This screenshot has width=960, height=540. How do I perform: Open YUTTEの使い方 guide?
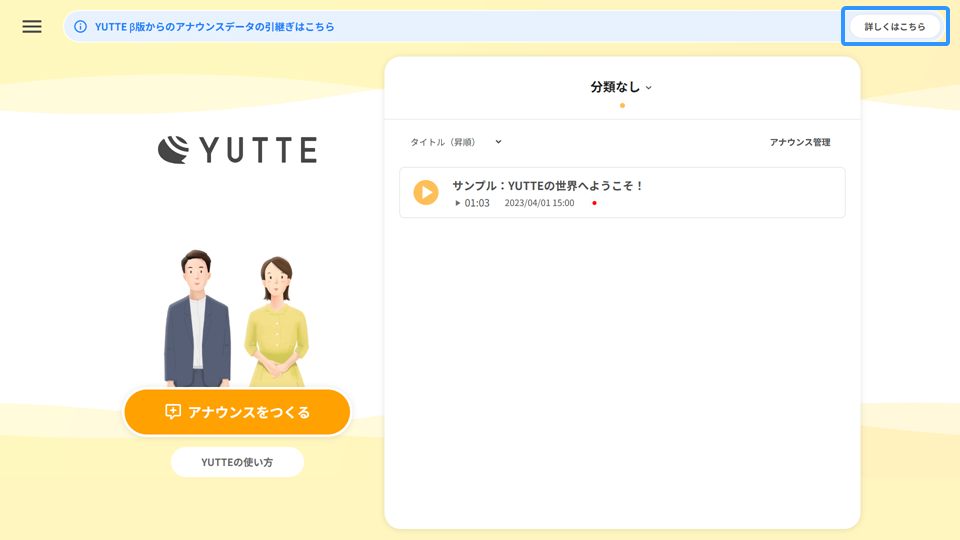[237, 462]
